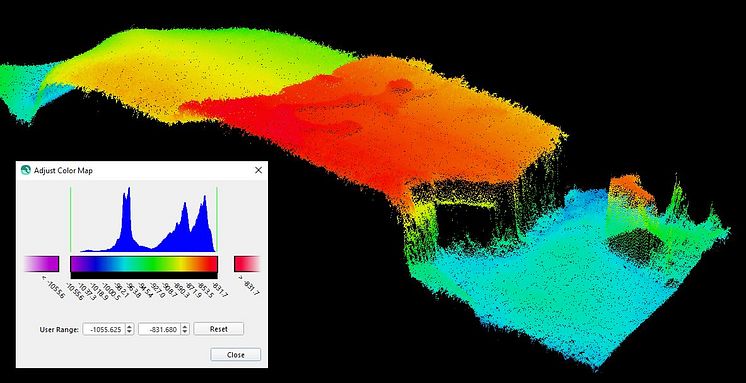The width and height of the screenshot is (746, 383).
Task: Click the '< -1055.6' below-range label
Action: coord(53,286)
